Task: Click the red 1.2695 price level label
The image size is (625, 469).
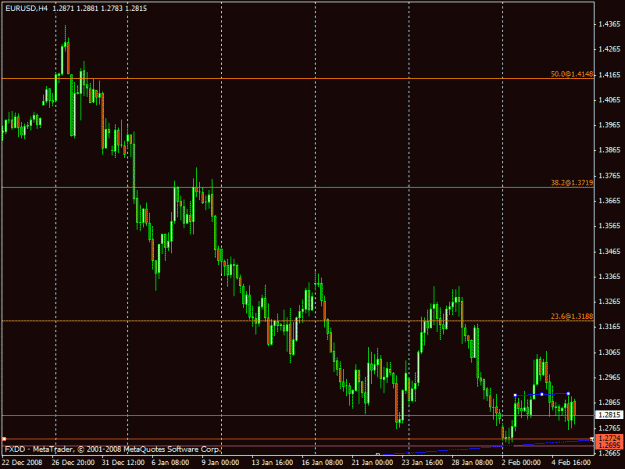Action: coord(609,445)
